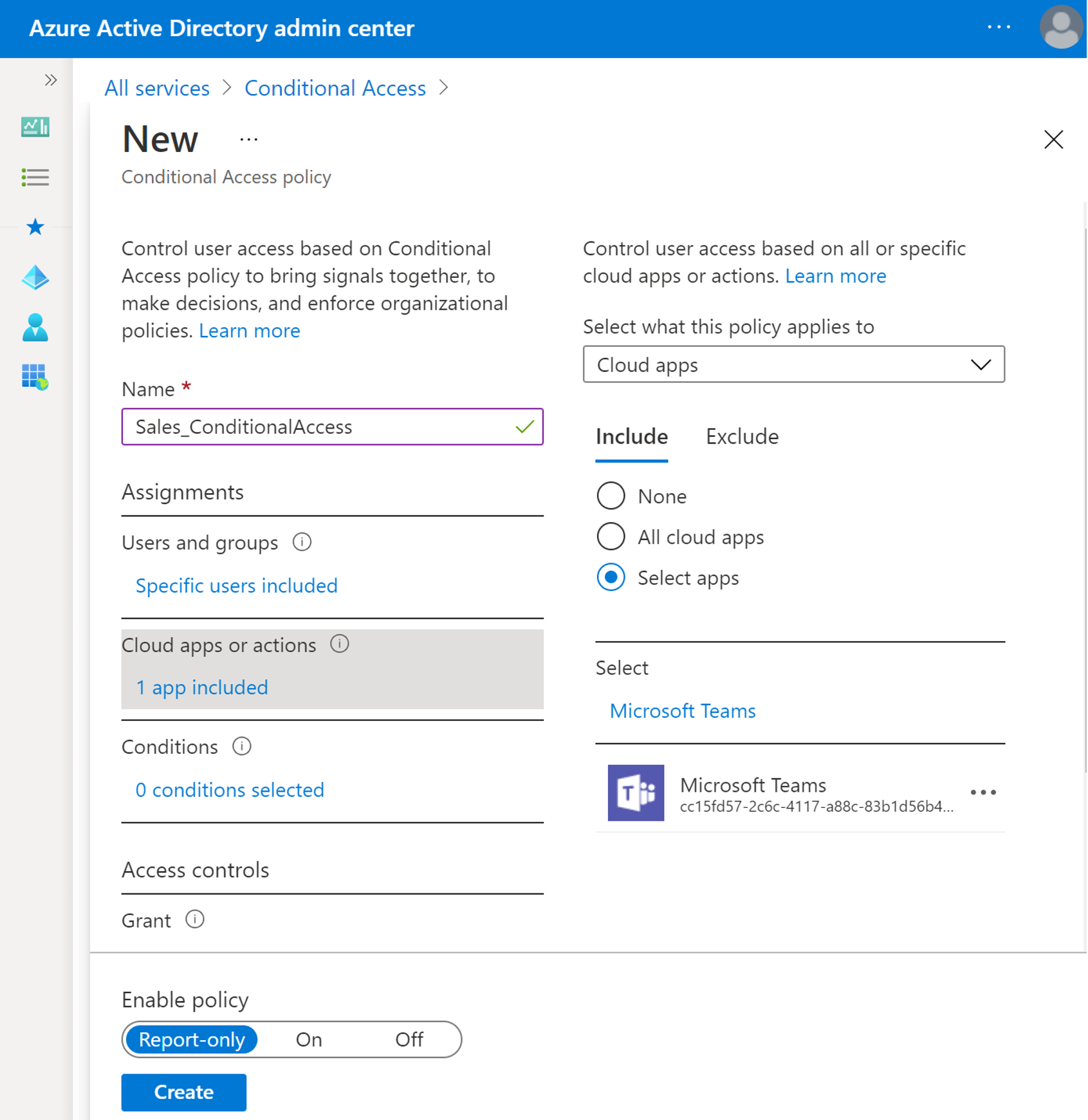This screenshot has width=1088, height=1120.
Task: Set Enable policy to On
Action: click(x=308, y=1039)
